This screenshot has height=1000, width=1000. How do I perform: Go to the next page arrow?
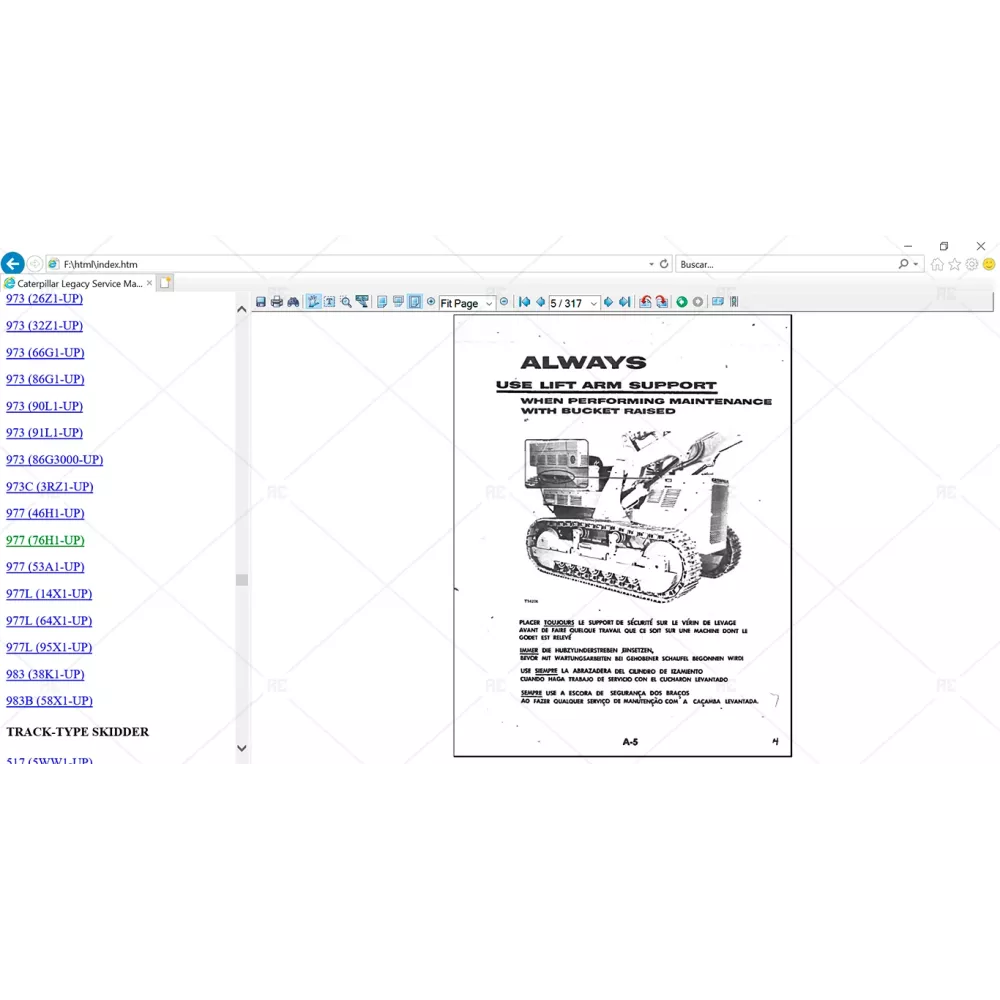pos(608,302)
